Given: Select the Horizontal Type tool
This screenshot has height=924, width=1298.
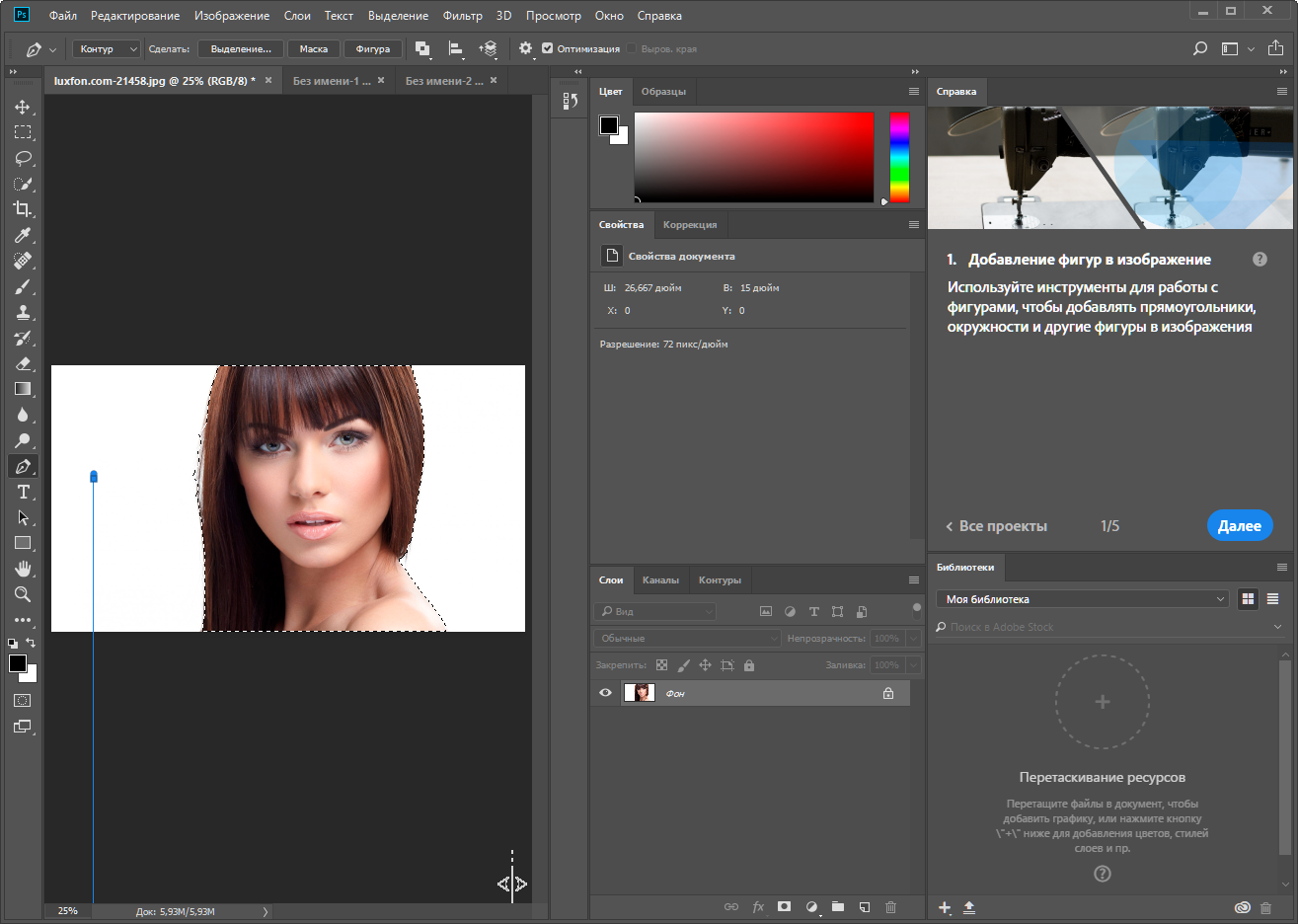Looking at the screenshot, I should pos(23,492).
